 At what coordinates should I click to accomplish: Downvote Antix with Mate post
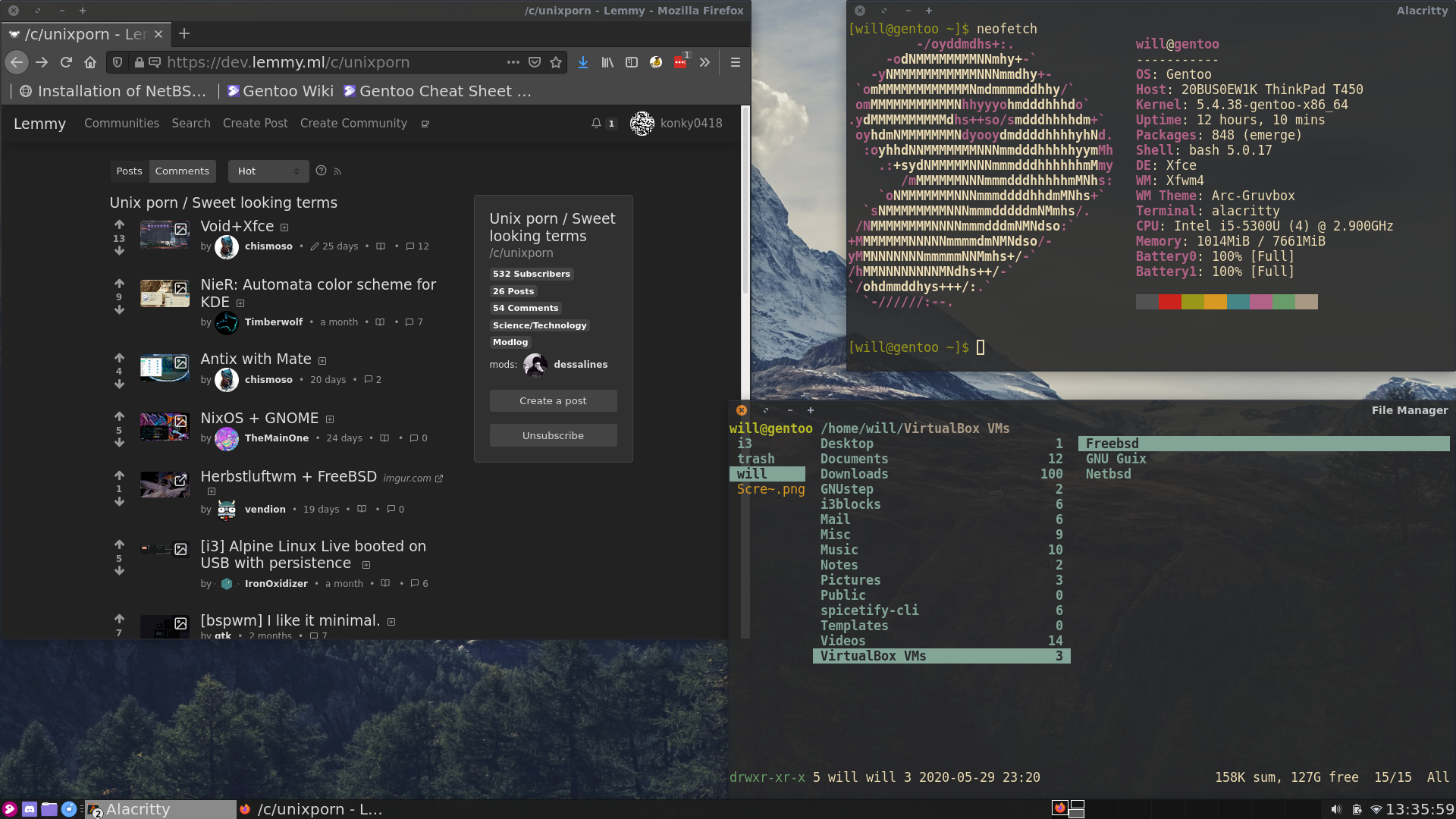coord(119,384)
